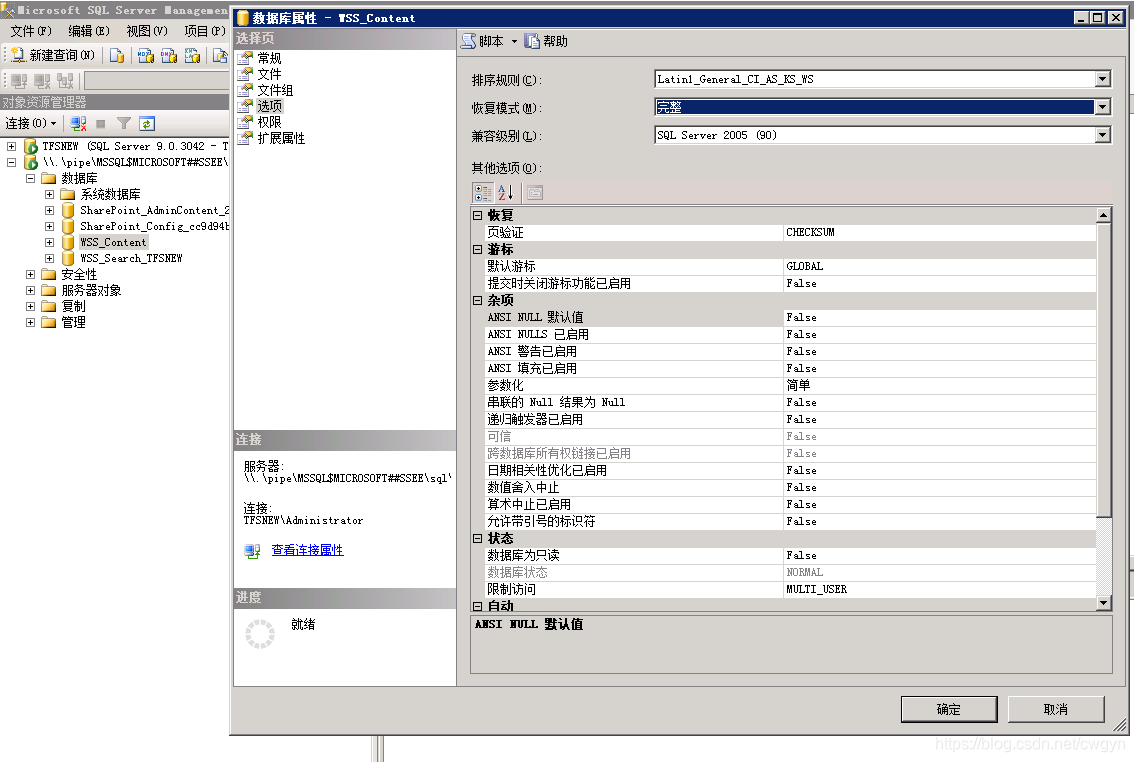Open the 恢复模式 recovery model dropdown
1134x762 pixels.
click(1102, 107)
